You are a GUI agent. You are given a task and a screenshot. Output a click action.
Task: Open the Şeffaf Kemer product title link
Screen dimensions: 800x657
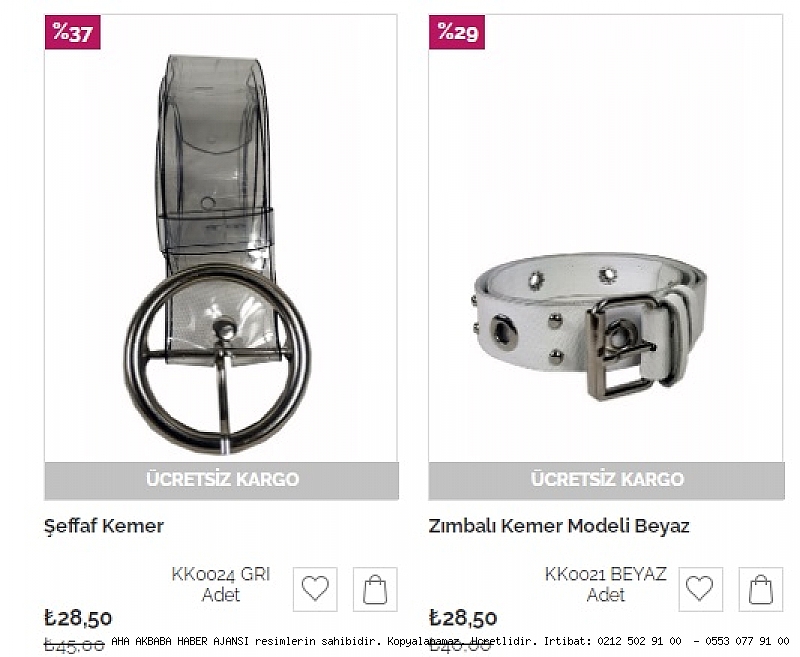coord(104,525)
